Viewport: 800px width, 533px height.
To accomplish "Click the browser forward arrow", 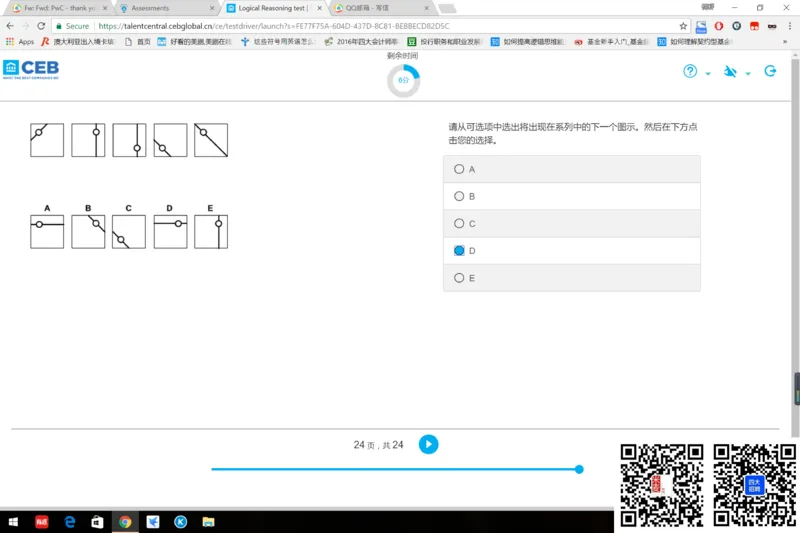I will tap(26, 26).
